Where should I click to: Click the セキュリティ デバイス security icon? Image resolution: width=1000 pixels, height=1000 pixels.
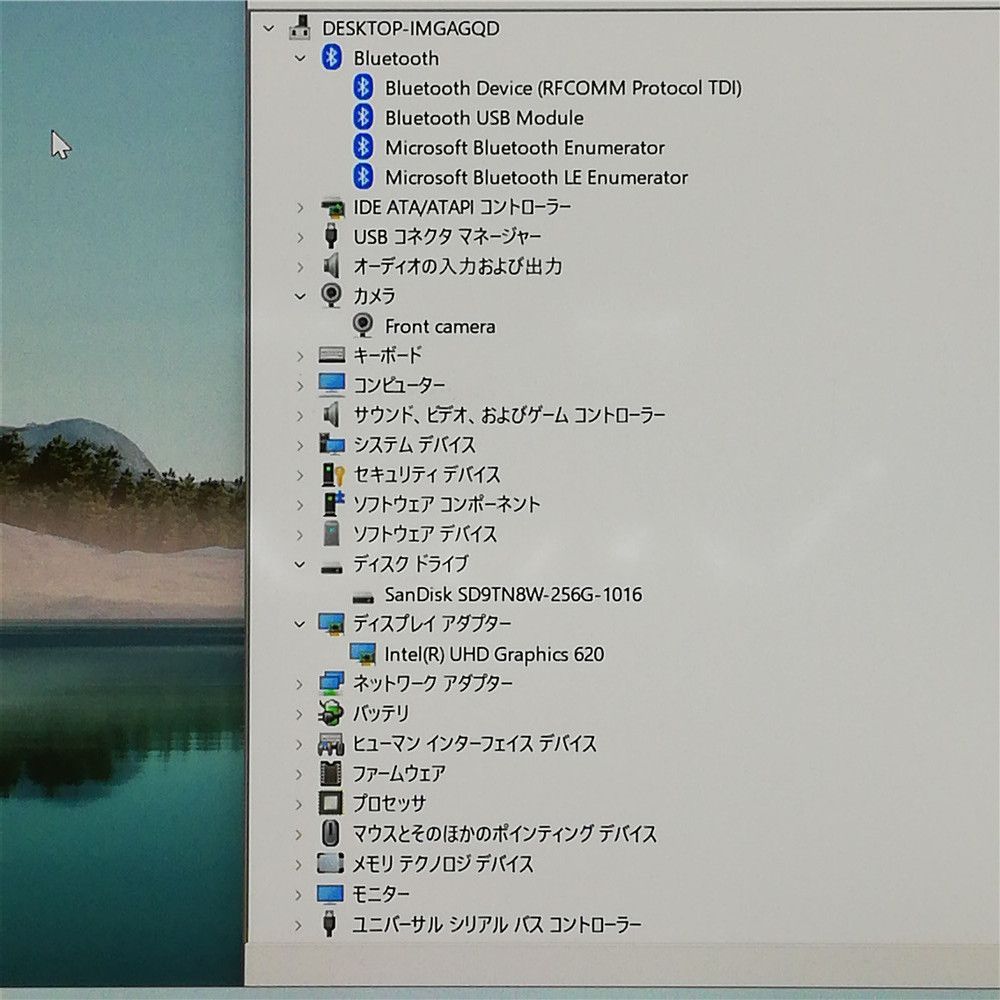[331, 474]
